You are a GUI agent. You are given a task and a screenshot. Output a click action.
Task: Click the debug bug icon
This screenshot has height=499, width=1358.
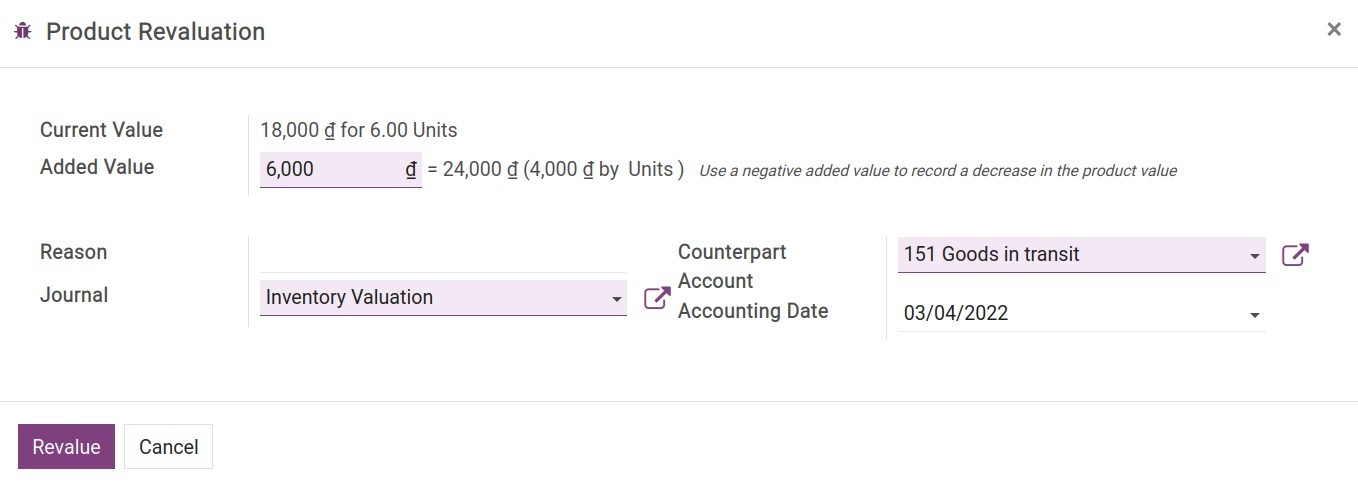pyautogui.click(x=23, y=32)
